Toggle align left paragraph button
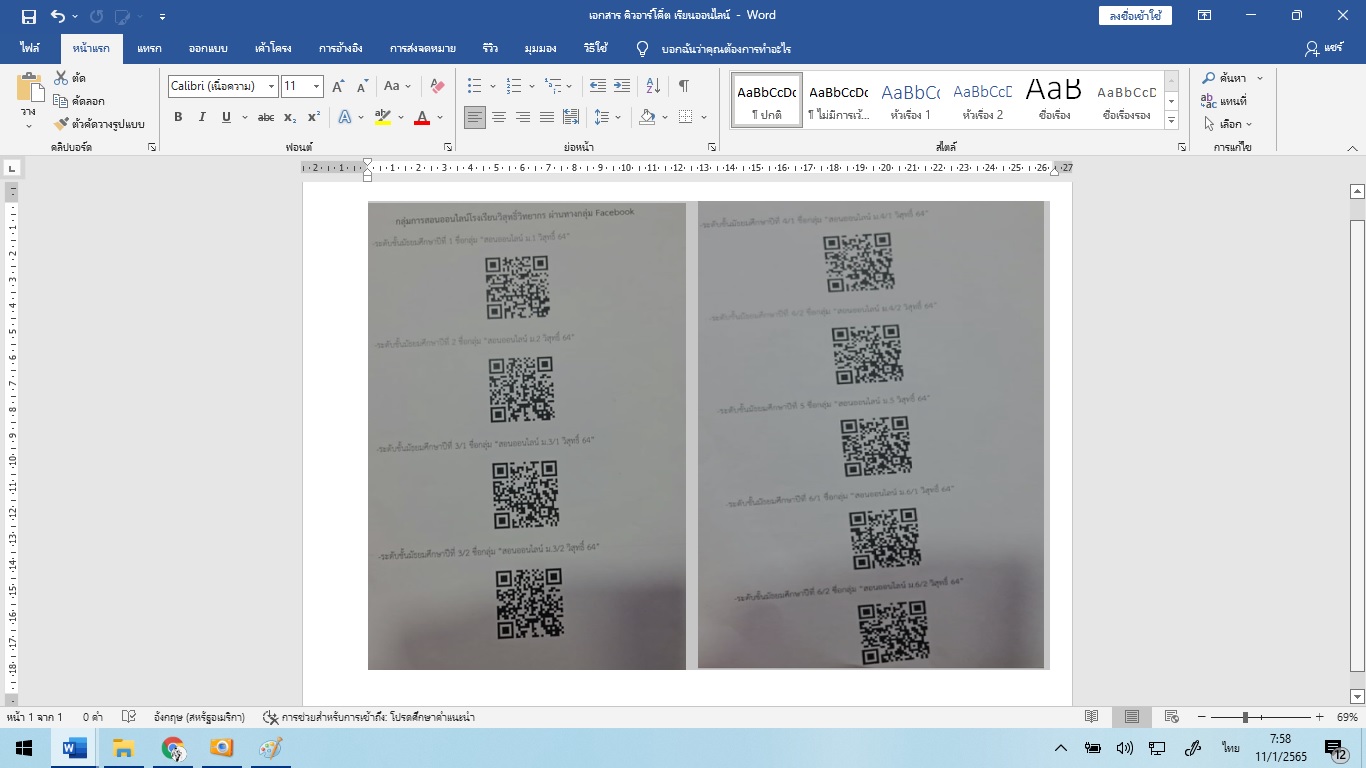The width and height of the screenshot is (1366, 768). point(474,117)
